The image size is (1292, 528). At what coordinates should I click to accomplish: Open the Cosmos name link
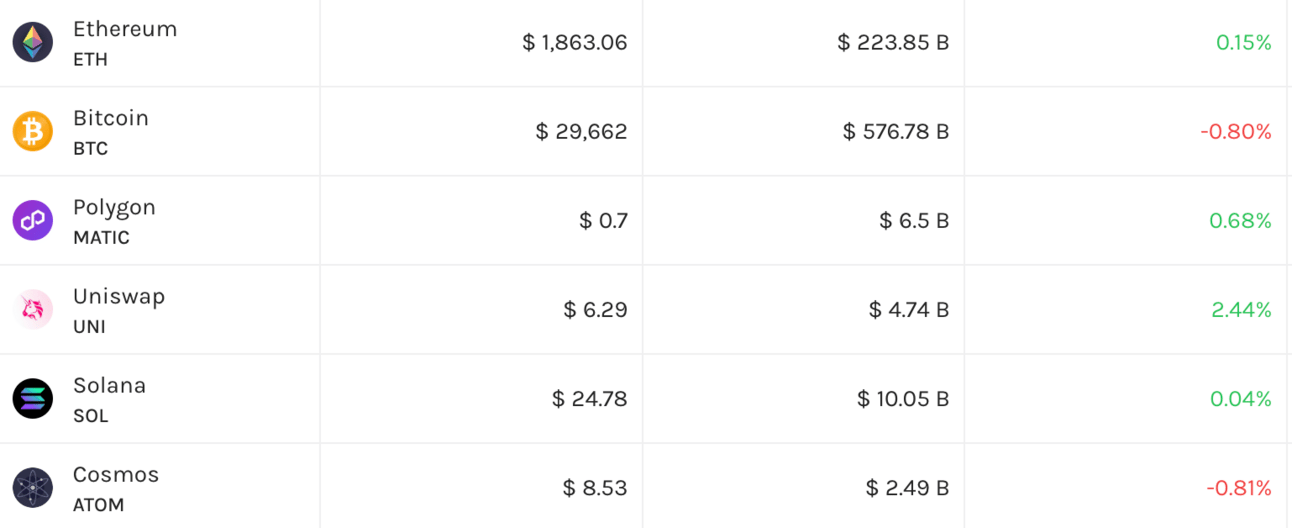pyautogui.click(x=116, y=474)
